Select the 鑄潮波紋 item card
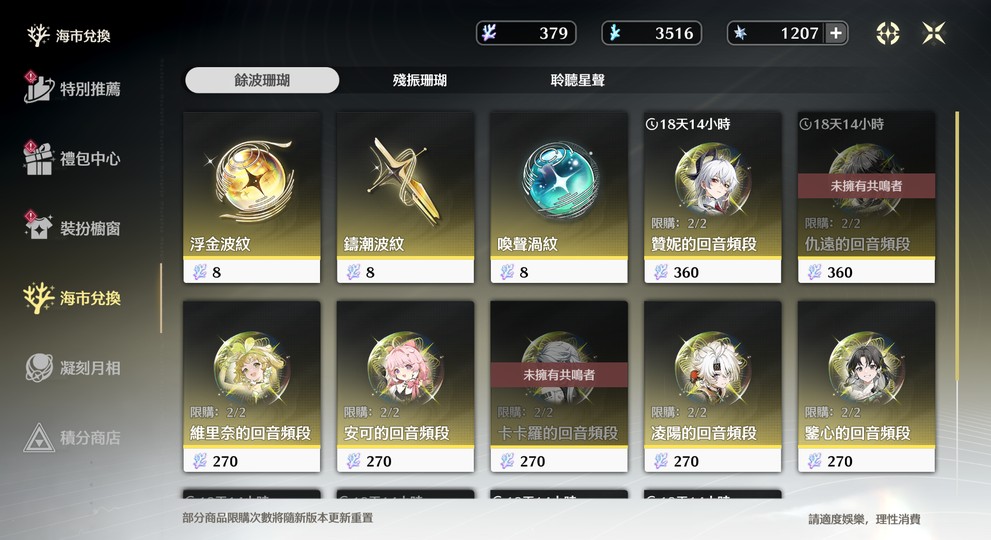The image size is (991, 540). [405, 197]
